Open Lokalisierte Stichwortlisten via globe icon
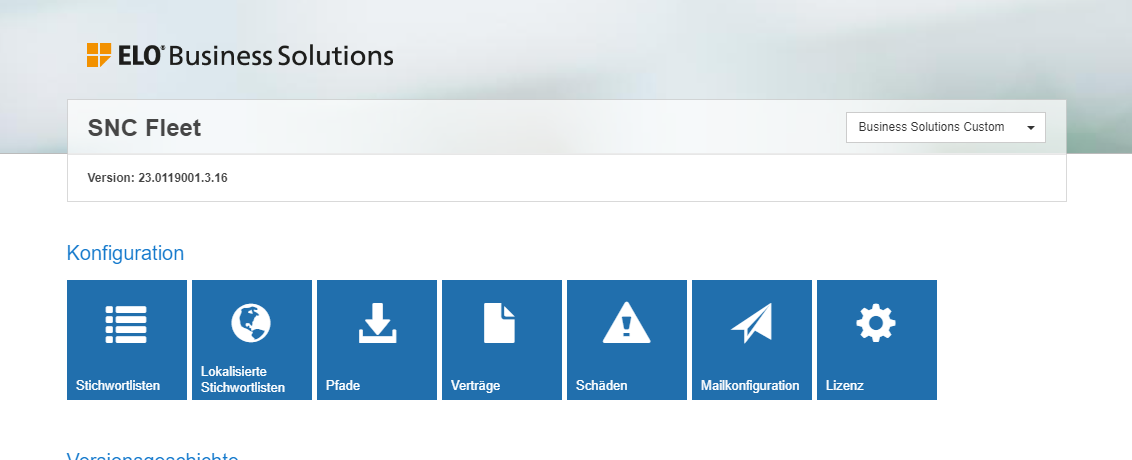 click(251, 322)
